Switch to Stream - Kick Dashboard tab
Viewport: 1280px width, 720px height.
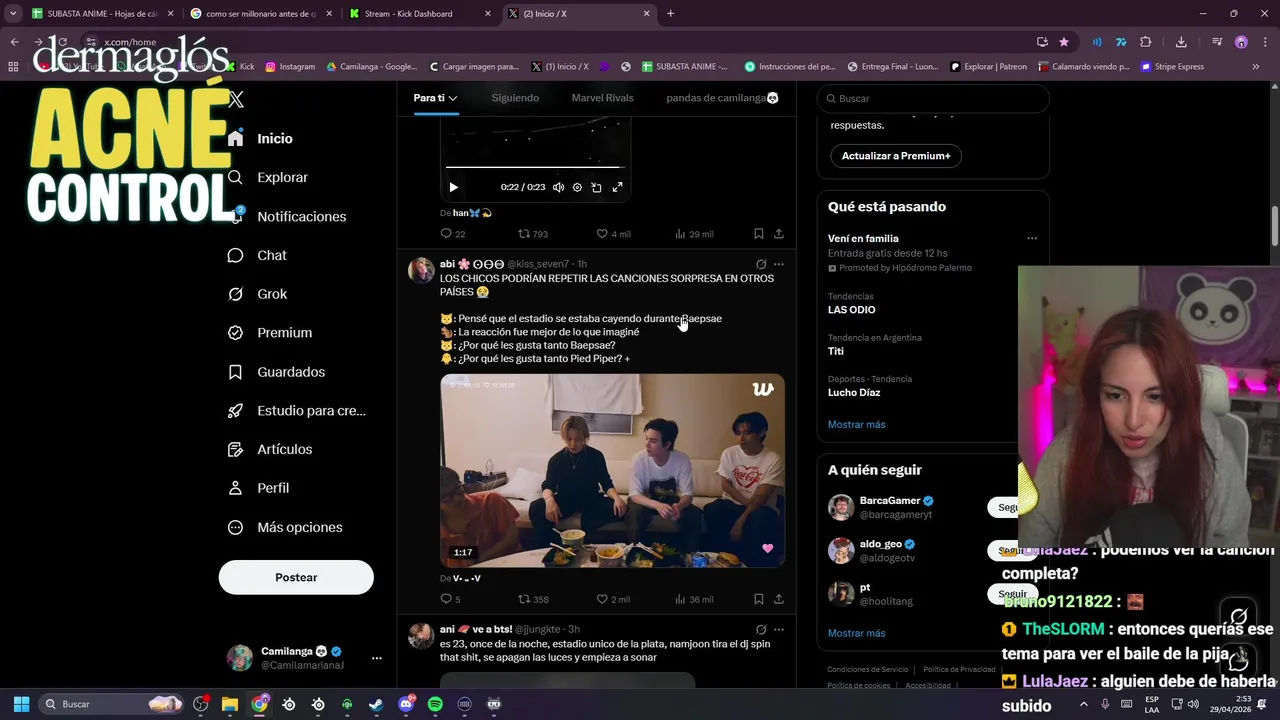pyautogui.click(x=418, y=14)
